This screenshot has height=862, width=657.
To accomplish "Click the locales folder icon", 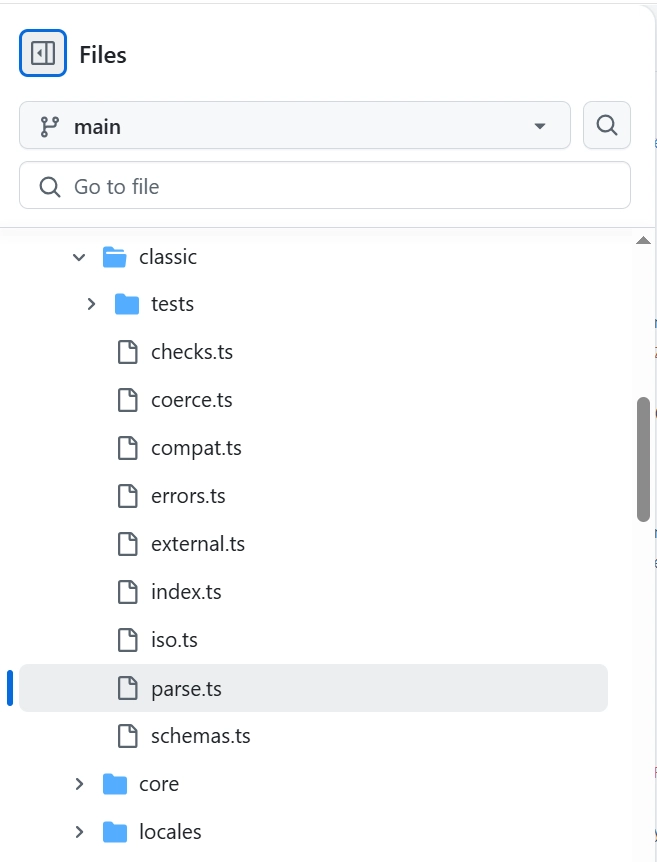I will tap(114, 832).
